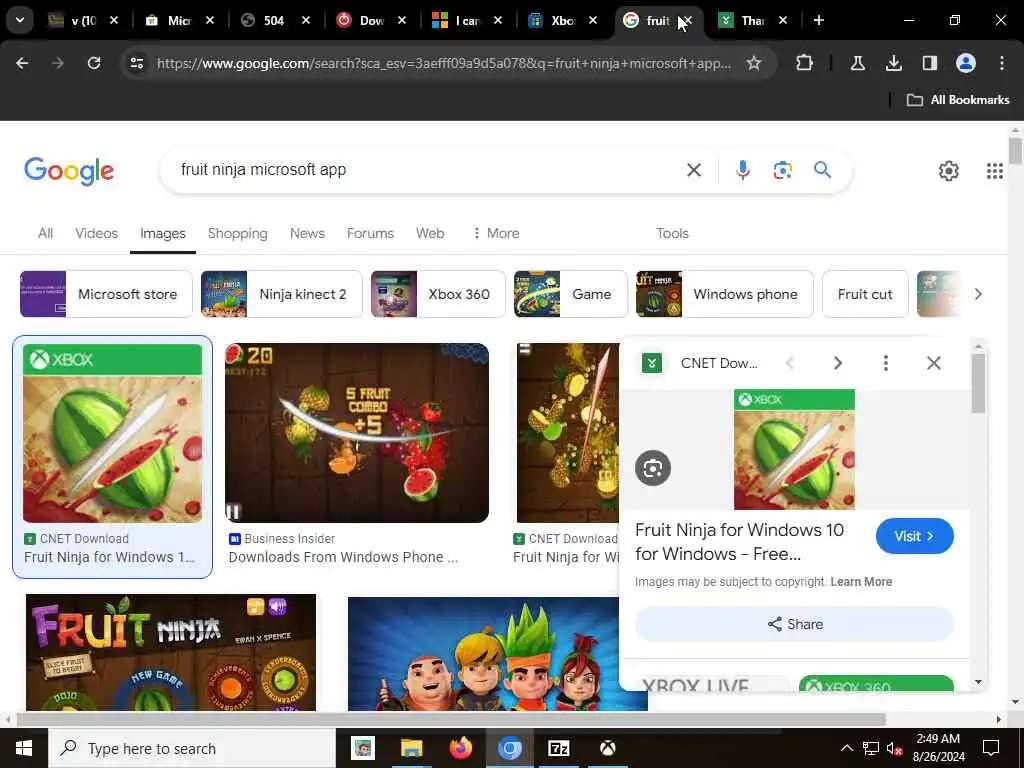Submit search with the magnifier icon
Image resolution: width=1024 pixels, height=768 pixels.
point(822,170)
